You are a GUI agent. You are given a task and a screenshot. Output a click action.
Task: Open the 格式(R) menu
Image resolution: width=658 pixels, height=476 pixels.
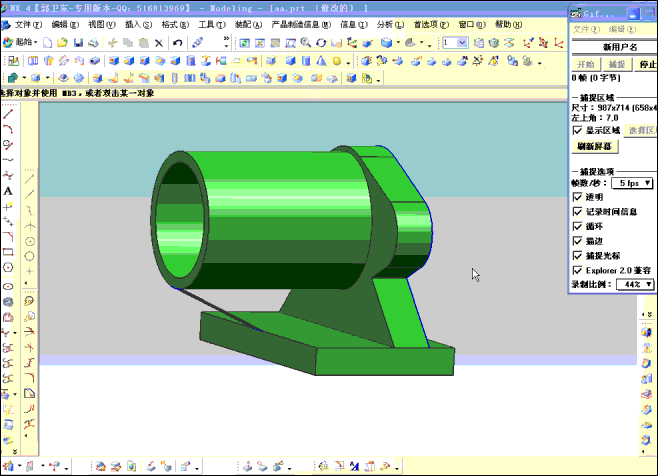pos(175,25)
